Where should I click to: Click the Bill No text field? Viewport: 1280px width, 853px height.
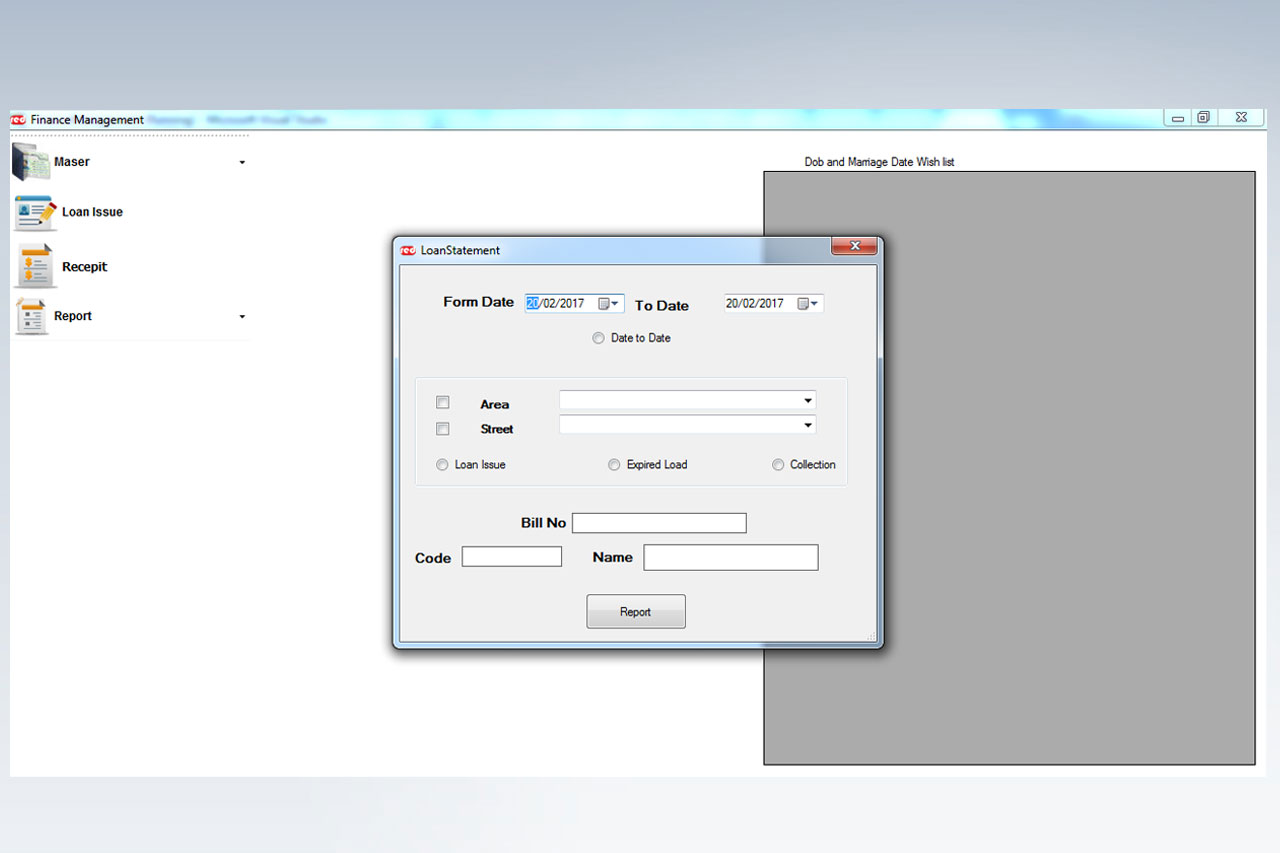coord(659,523)
